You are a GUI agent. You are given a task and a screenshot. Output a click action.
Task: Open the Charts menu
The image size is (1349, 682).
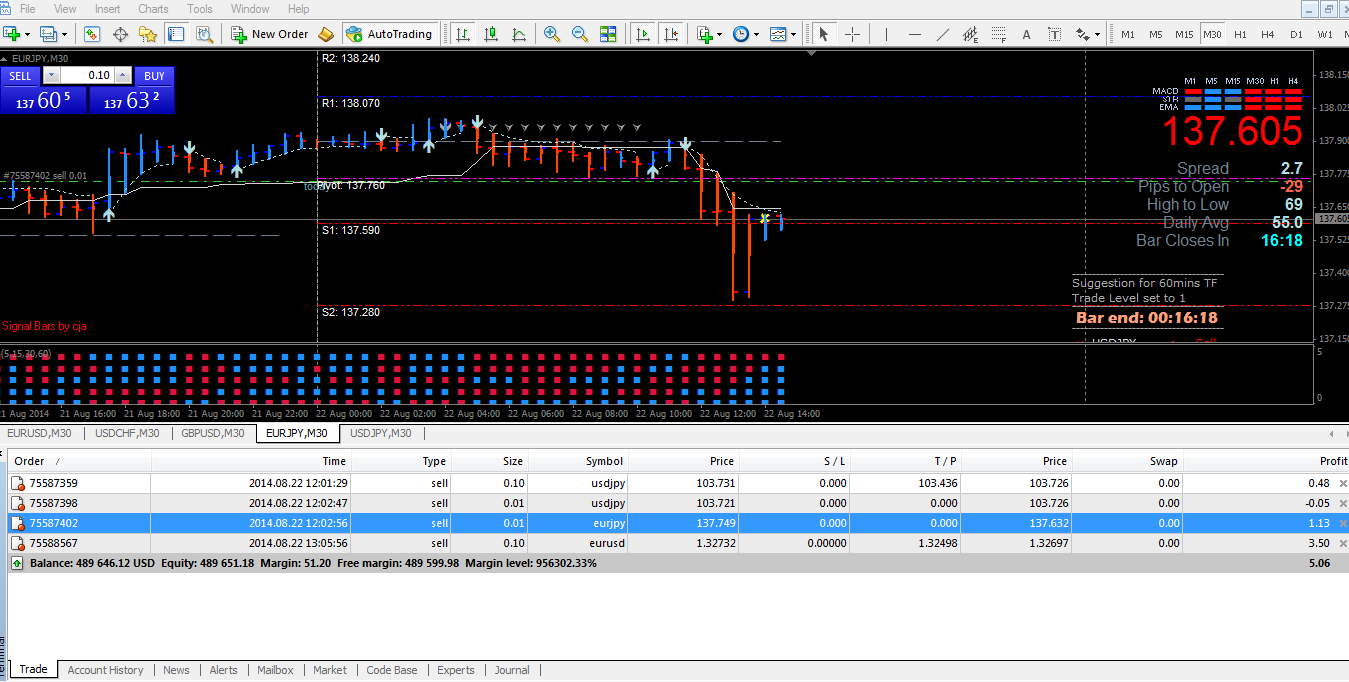tap(153, 9)
